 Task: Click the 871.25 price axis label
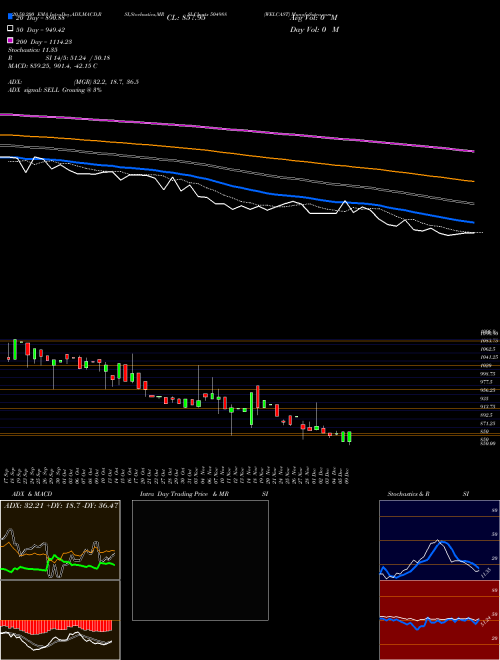[x=488, y=423]
